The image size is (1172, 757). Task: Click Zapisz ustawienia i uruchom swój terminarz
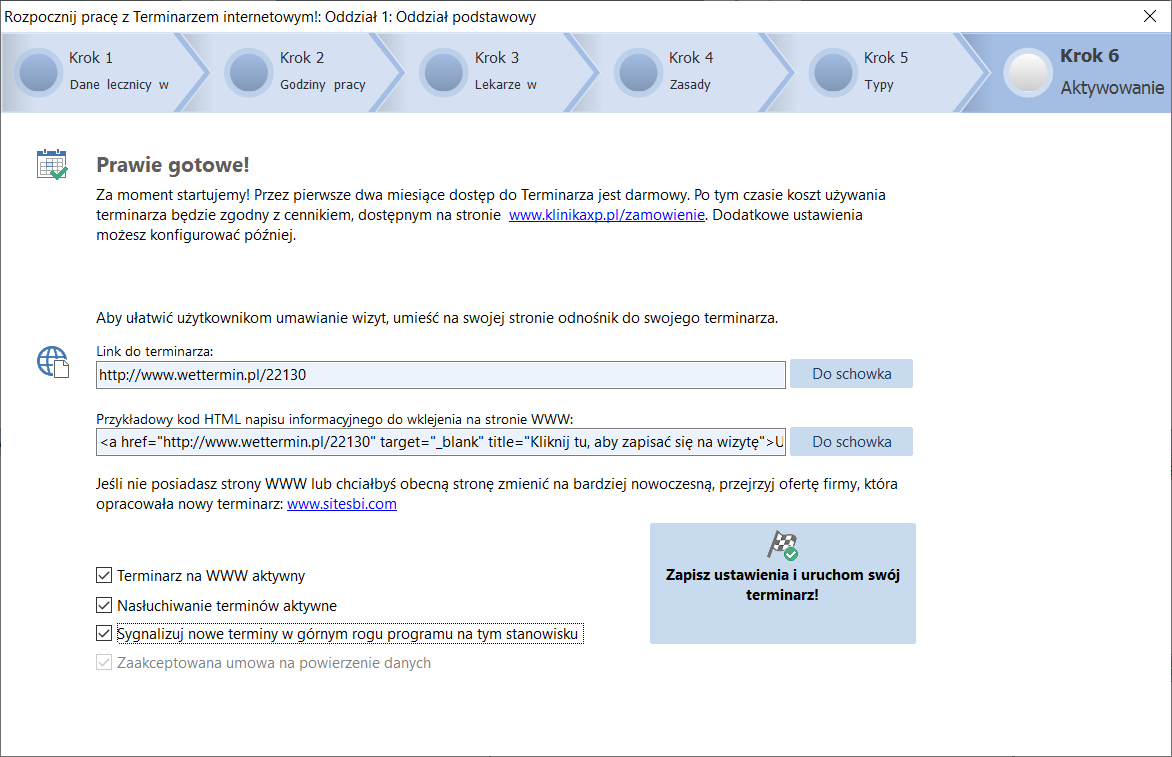(783, 584)
